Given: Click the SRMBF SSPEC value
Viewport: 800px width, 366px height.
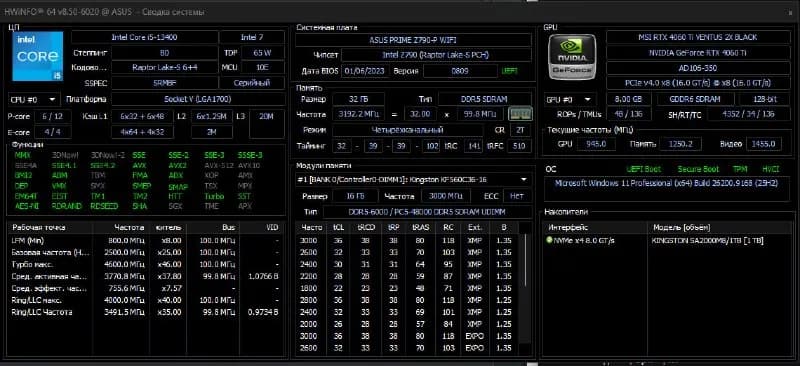Looking at the screenshot, I should (x=164, y=83).
